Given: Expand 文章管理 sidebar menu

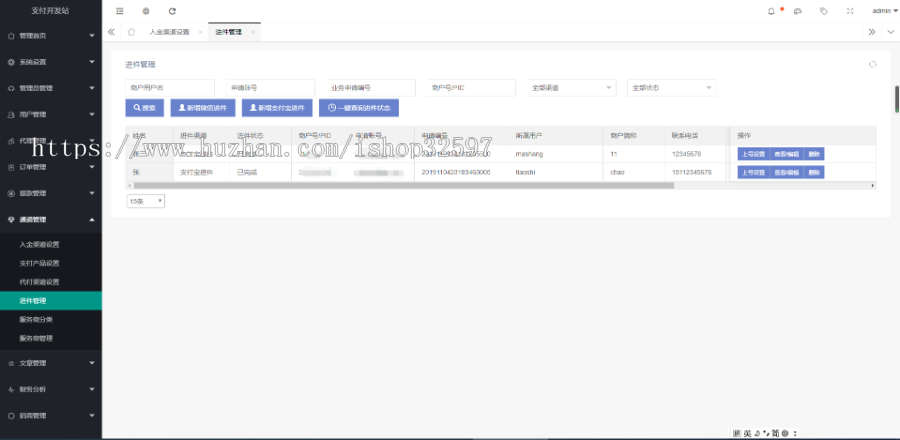Looking at the screenshot, I should click(x=51, y=363).
